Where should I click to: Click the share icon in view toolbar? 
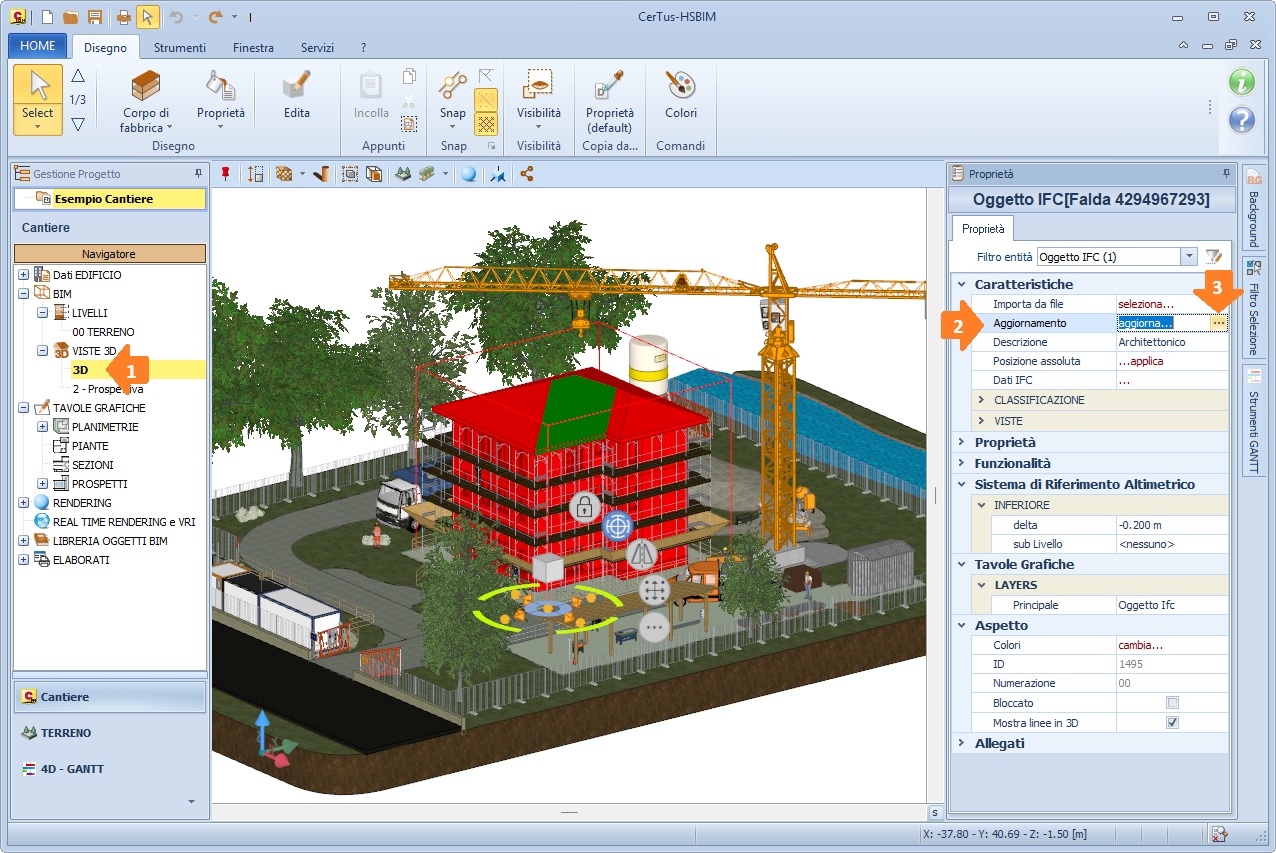coord(526,174)
